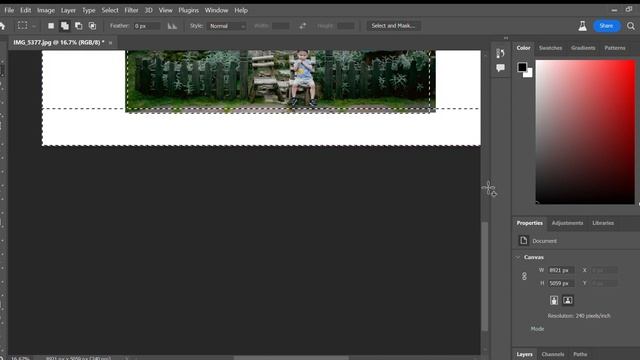Set canvas orientation to portrait
The width and height of the screenshot is (640, 360).
tap(554, 300)
